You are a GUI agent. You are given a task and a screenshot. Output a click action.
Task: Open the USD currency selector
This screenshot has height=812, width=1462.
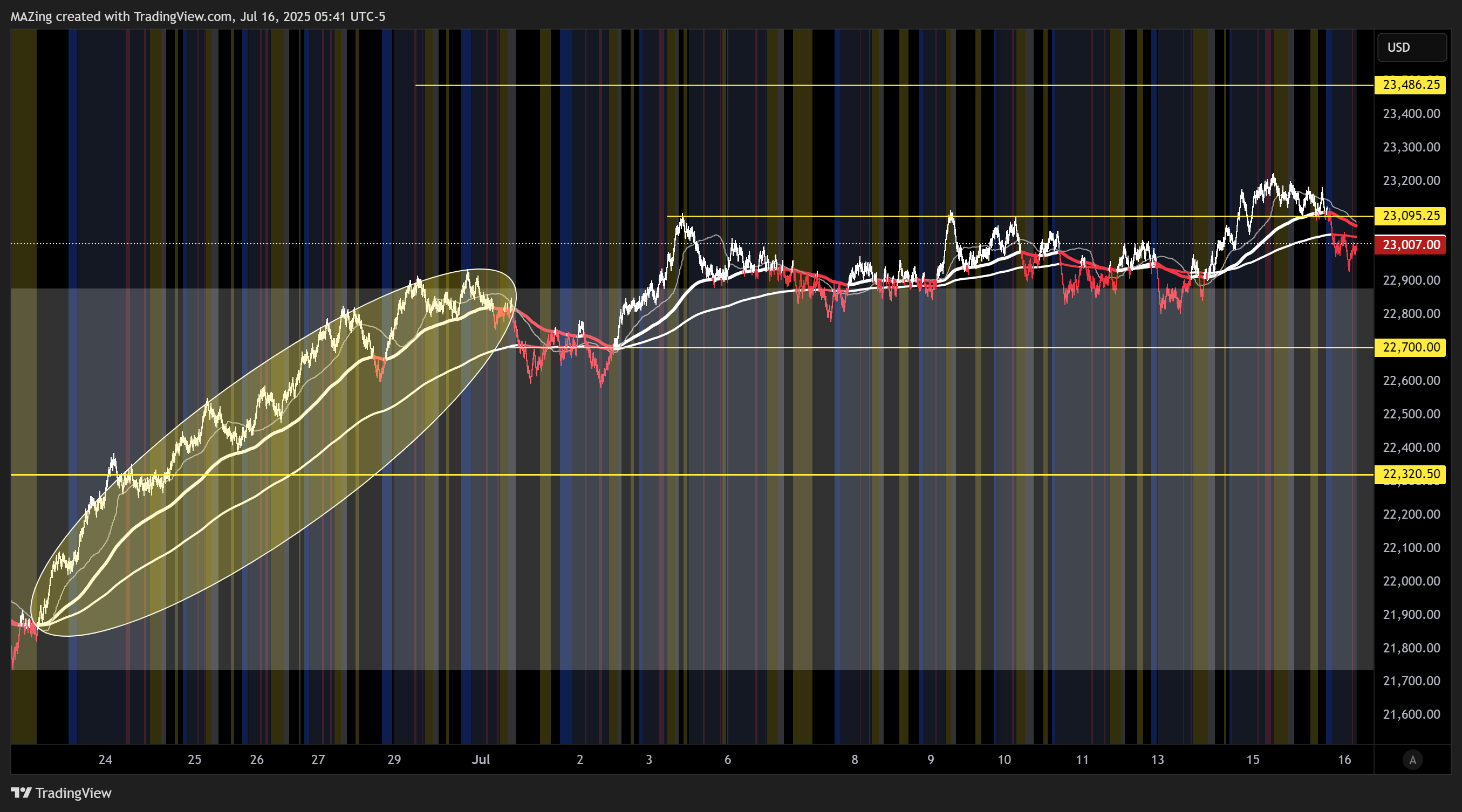coord(1411,47)
